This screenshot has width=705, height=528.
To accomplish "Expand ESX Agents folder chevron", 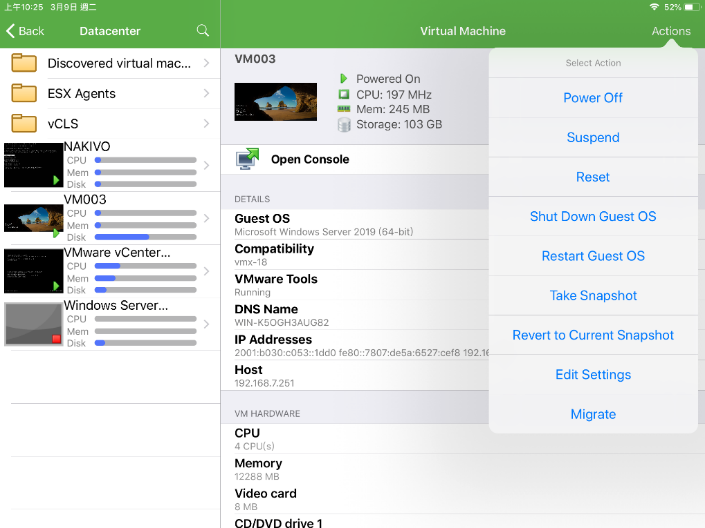I will [206, 93].
